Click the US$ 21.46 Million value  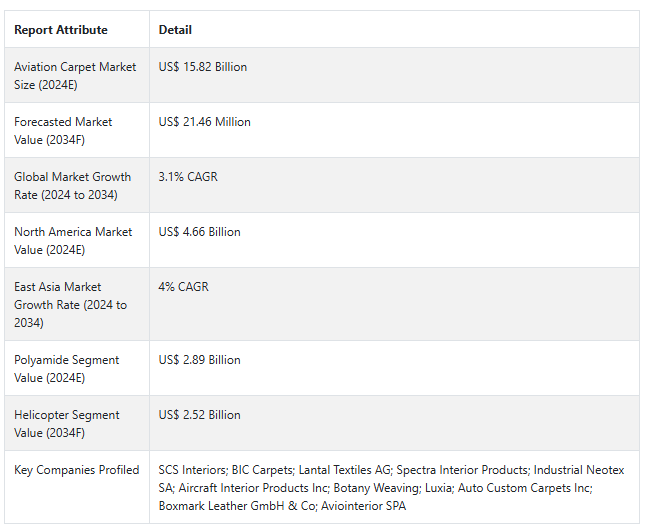[205, 122]
